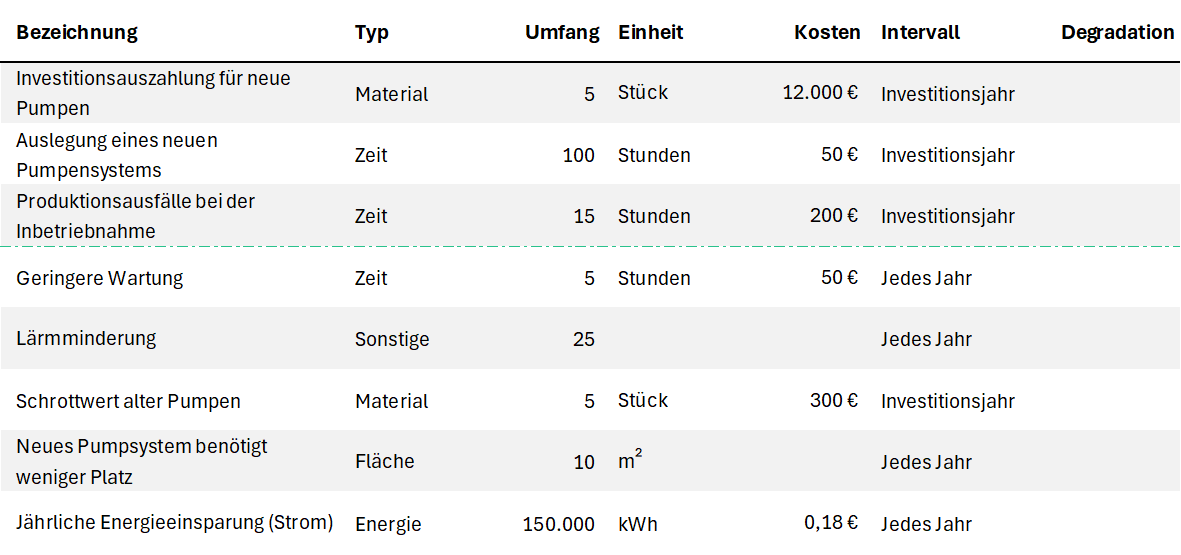Click the 'Lärmminderung' row label
This screenshot has width=1181, height=555.
86,338
